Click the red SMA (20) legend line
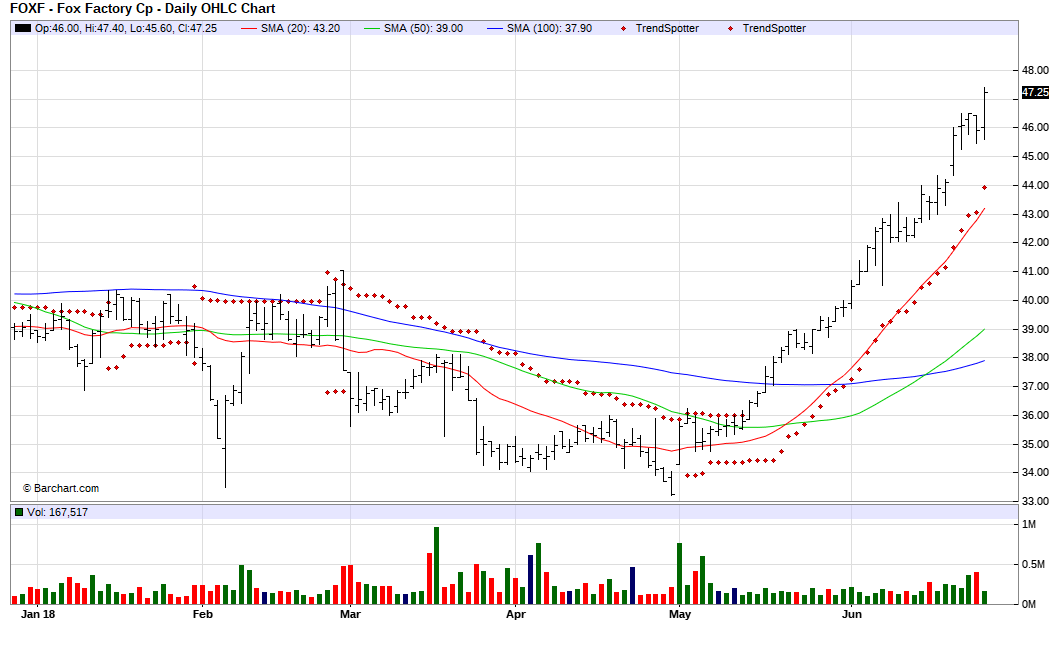 (x=249, y=28)
